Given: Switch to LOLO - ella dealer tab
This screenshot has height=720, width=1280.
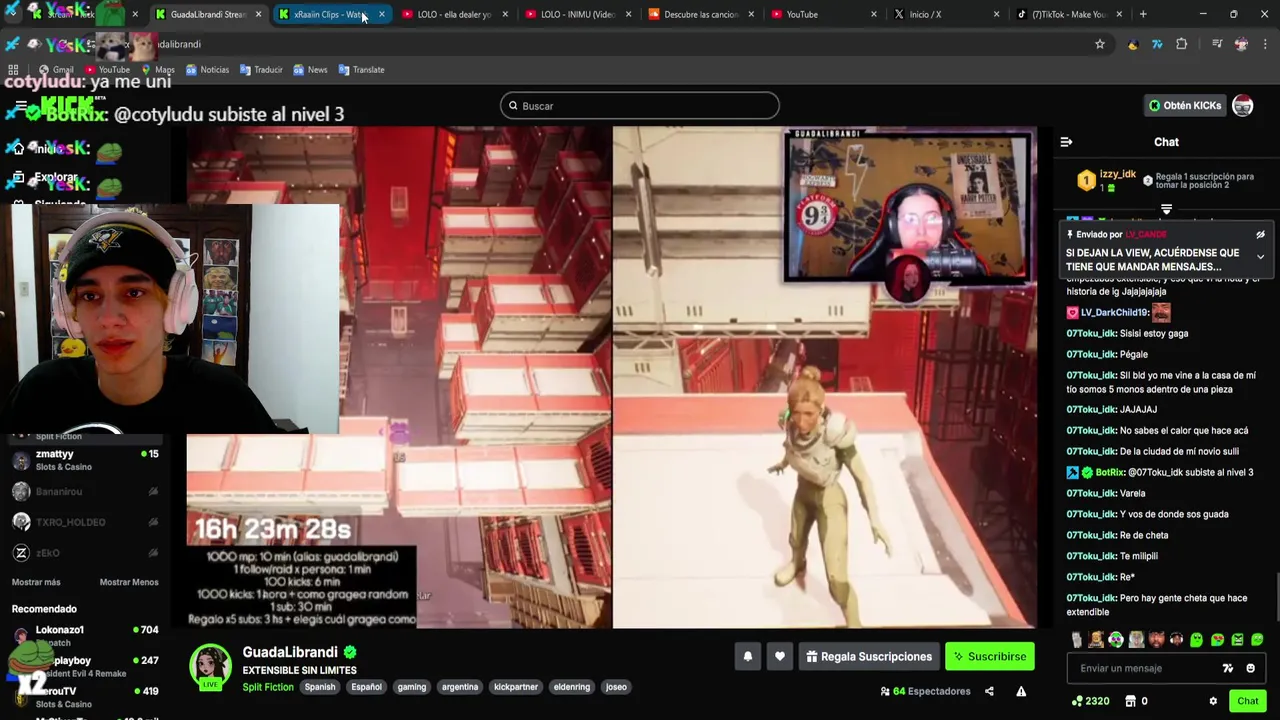Looking at the screenshot, I should click(454, 14).
